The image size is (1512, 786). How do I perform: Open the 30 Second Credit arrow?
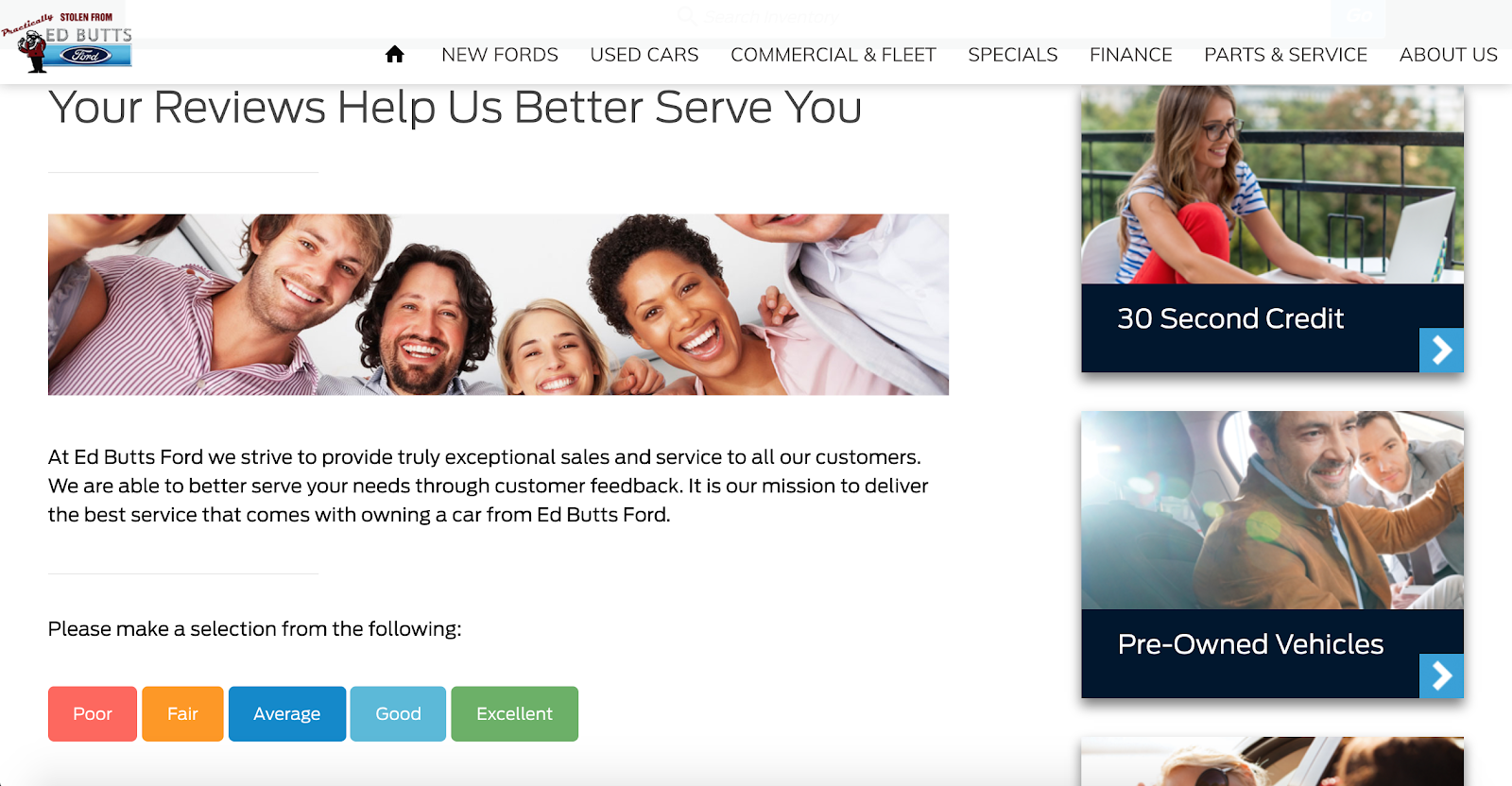tap(1441, 350)
